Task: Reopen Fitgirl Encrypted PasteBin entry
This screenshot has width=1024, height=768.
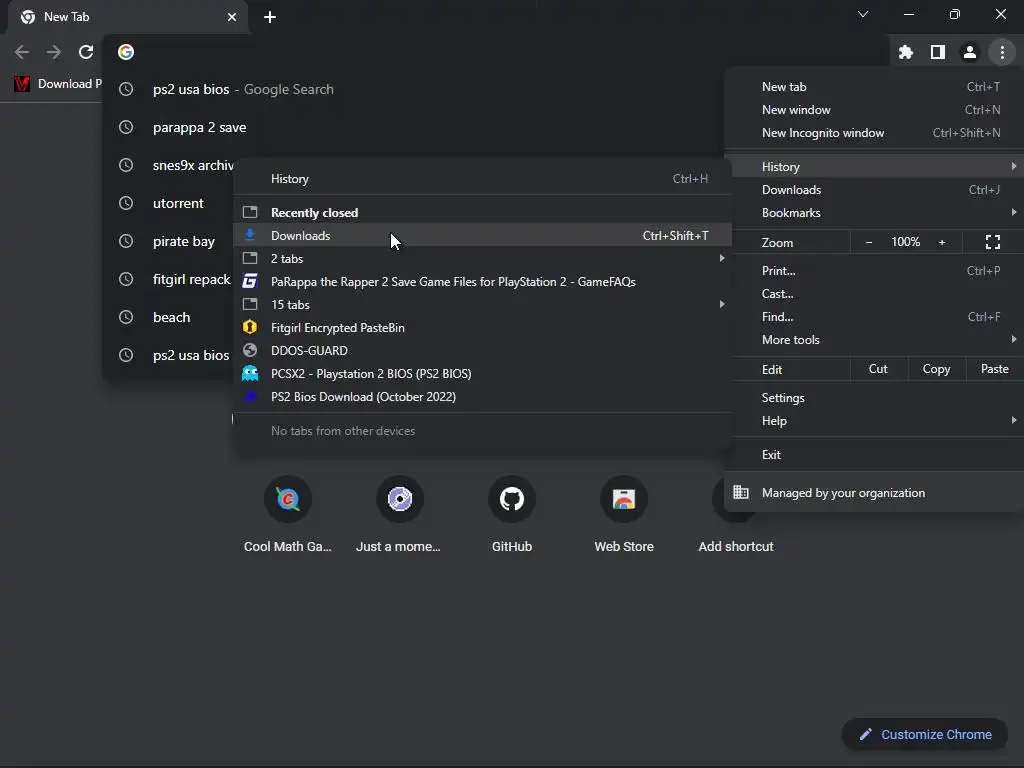Action: coord(482,328)
